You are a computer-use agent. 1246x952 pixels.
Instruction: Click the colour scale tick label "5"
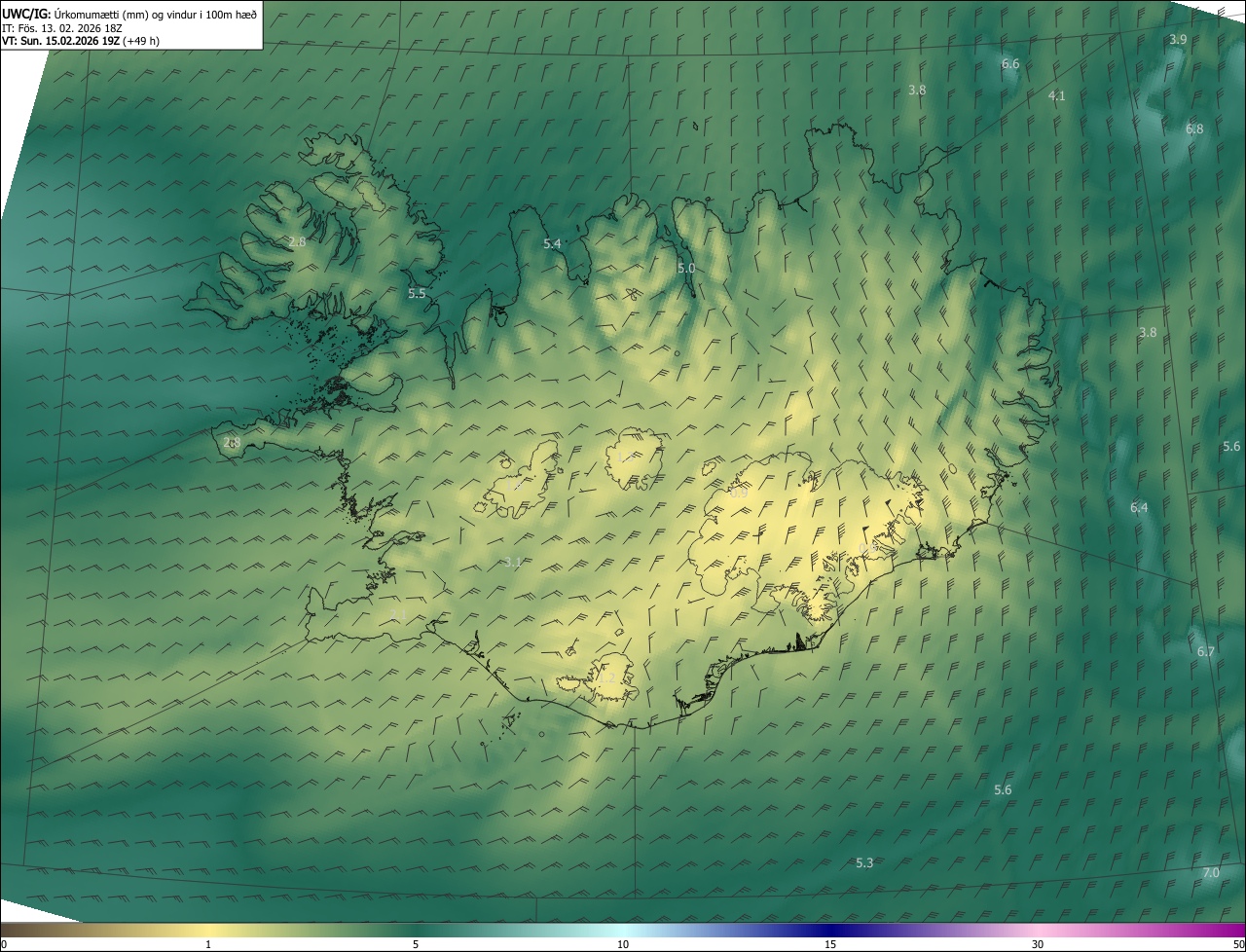(x=416, y=945)
